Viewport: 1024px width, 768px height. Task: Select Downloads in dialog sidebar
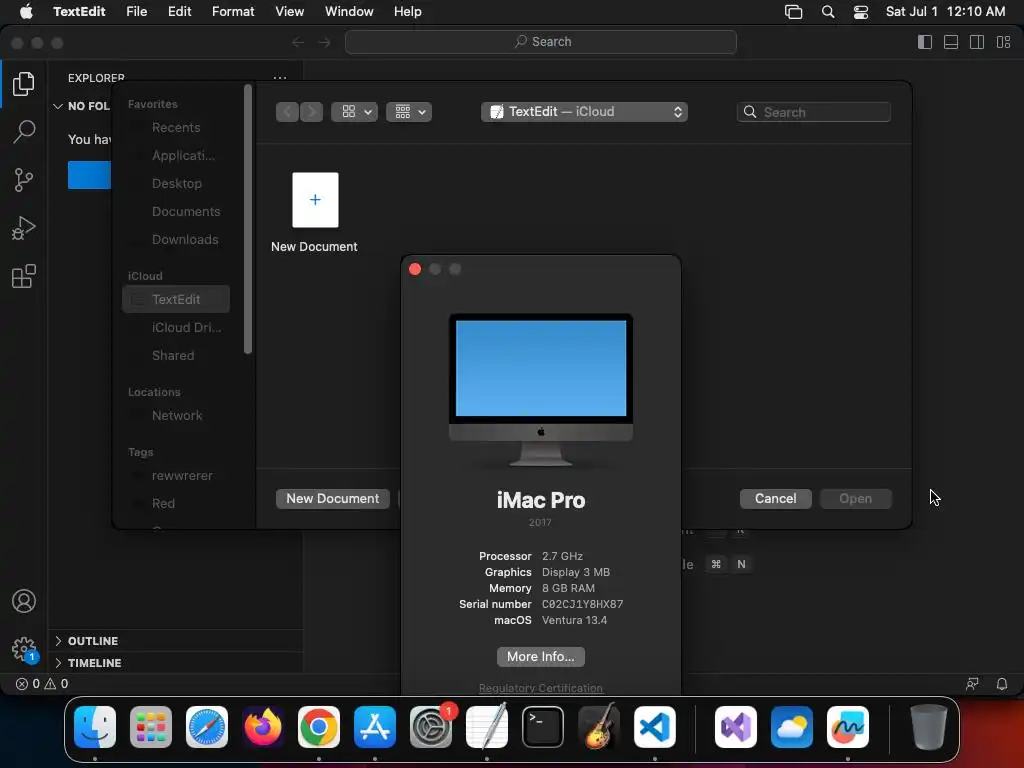pyautogui.click(x=176, y=240)
